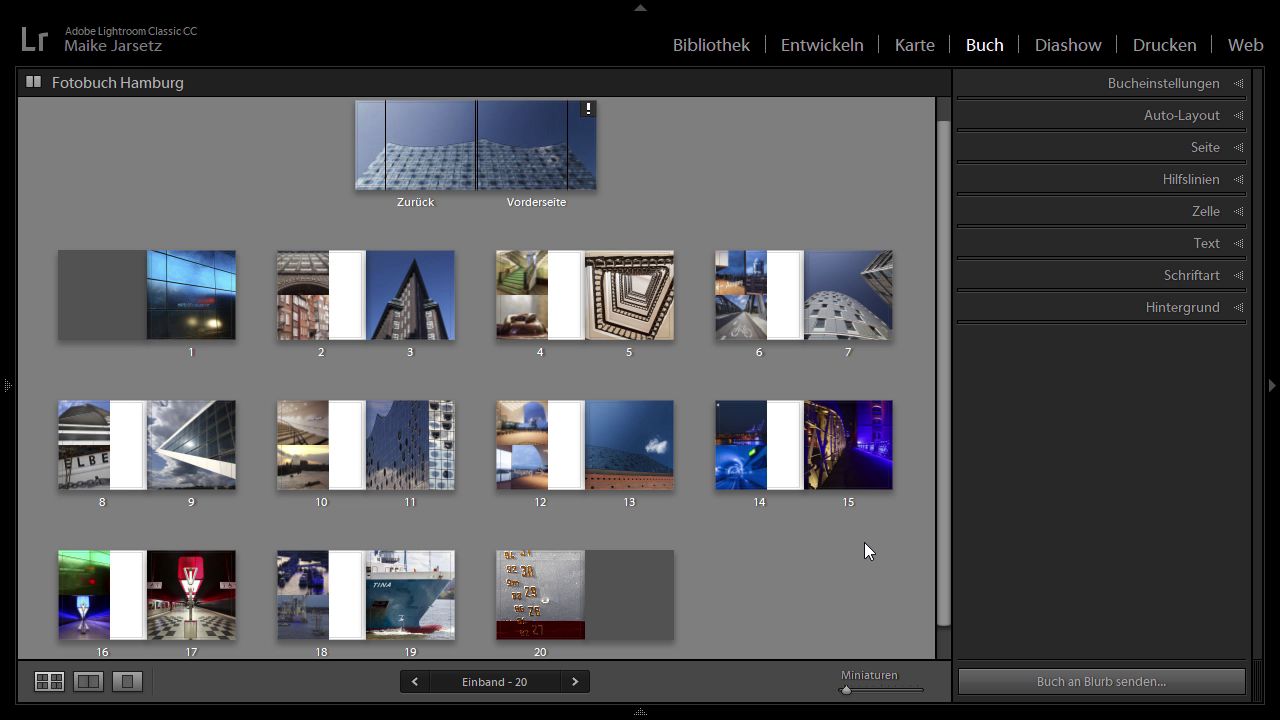The image size is (1280, 720).
Task: Select page 19 ship thumbnail
Action: coord(410,595)
